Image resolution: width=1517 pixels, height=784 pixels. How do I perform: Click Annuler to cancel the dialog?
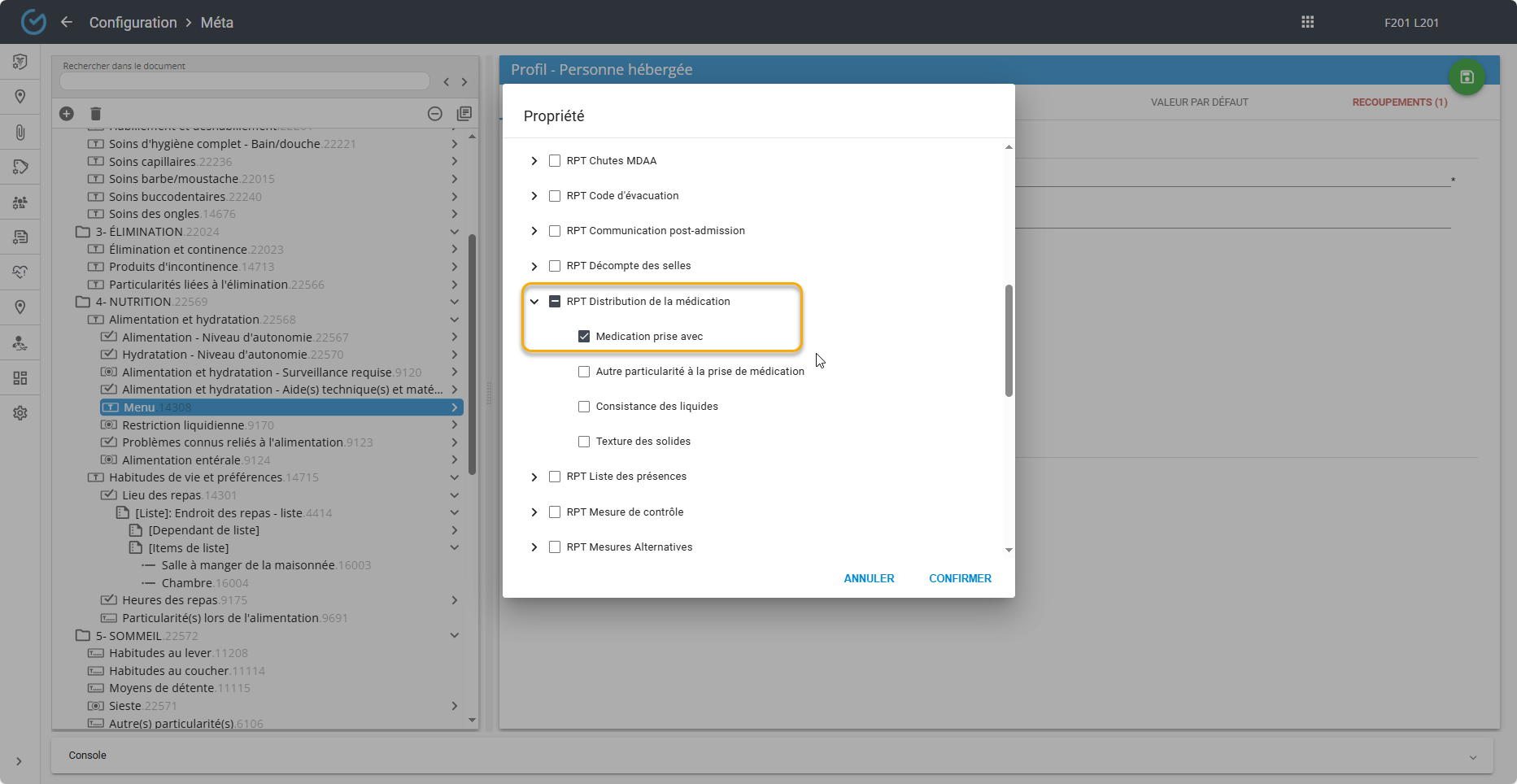pos(869,578)
